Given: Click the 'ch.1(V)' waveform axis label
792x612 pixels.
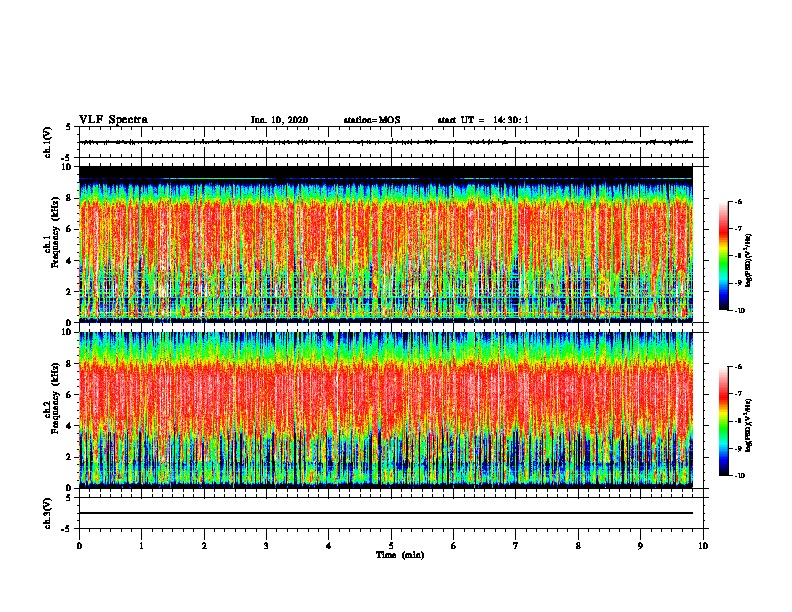Looking at the screenshot, I should tap(48, 142).
